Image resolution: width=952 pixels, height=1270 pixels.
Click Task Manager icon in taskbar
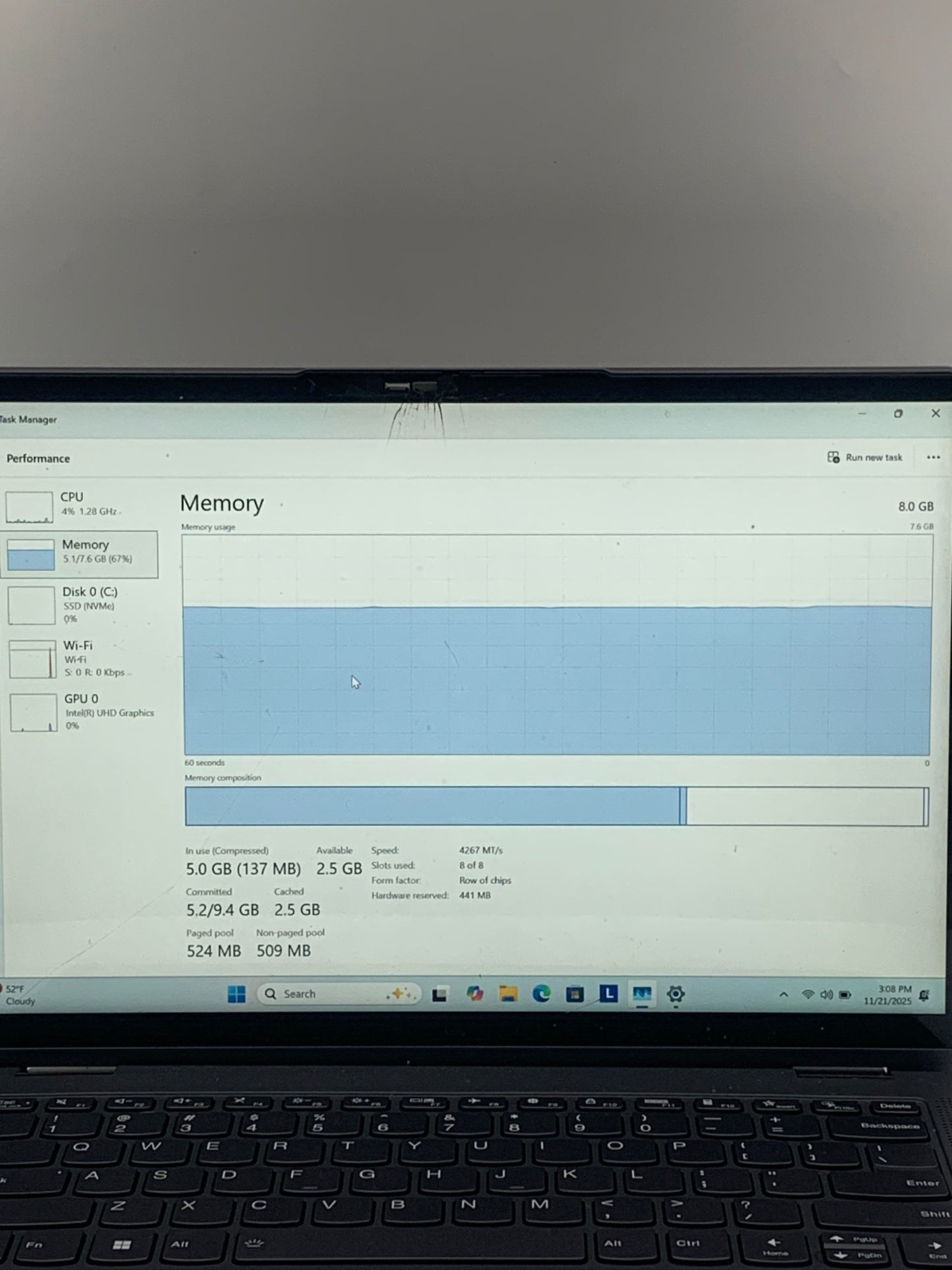pos(642,993)
